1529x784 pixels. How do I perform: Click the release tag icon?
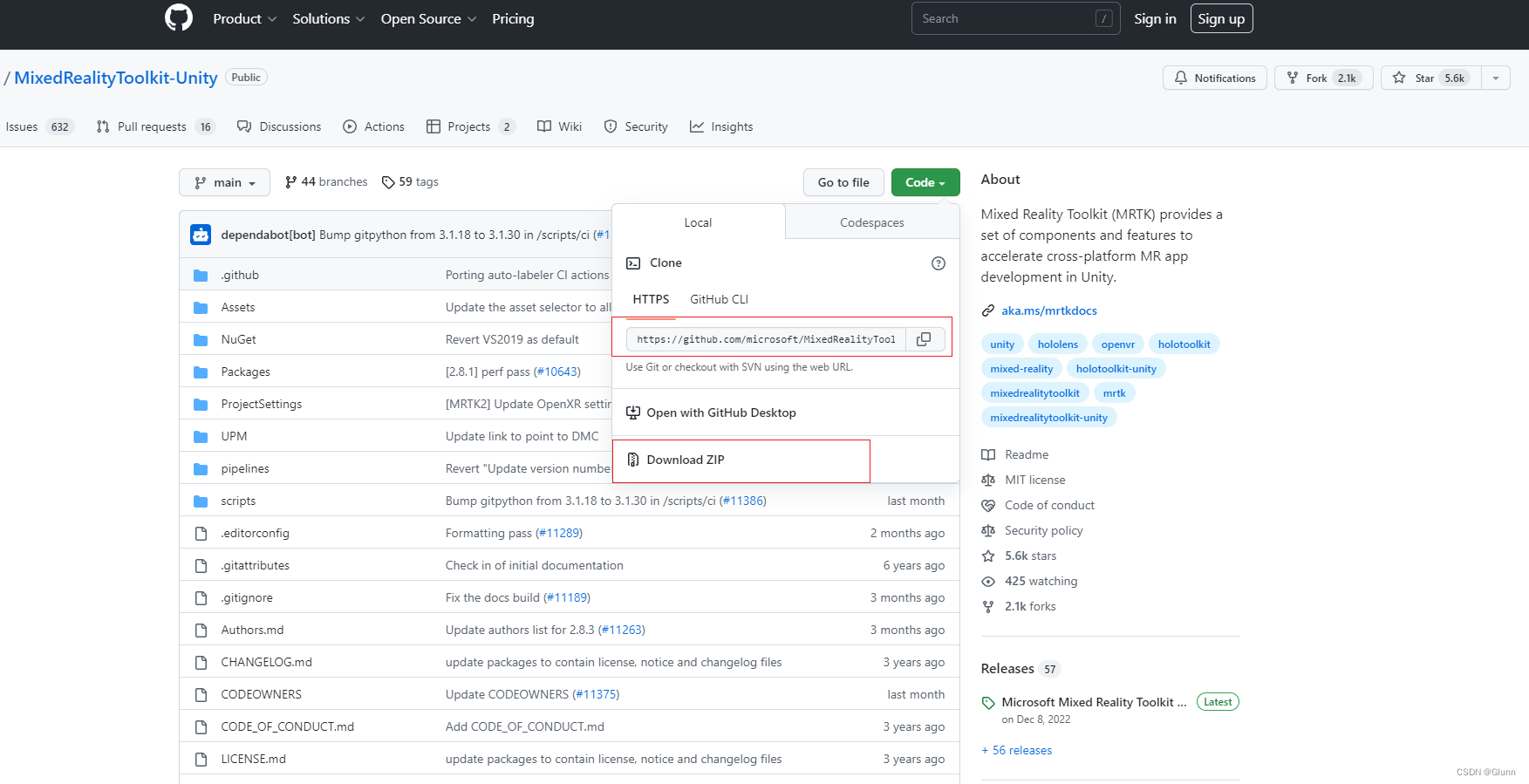click(x=988, y=703)
